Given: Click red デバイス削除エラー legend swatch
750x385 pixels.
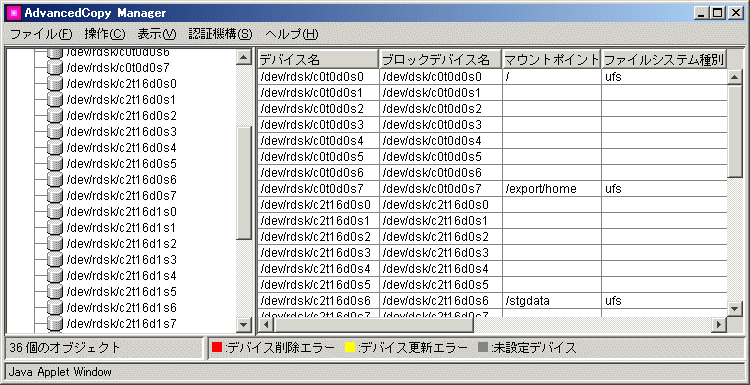Looking at the screenshot, I should pyautogui.click(x=218, y=348).
